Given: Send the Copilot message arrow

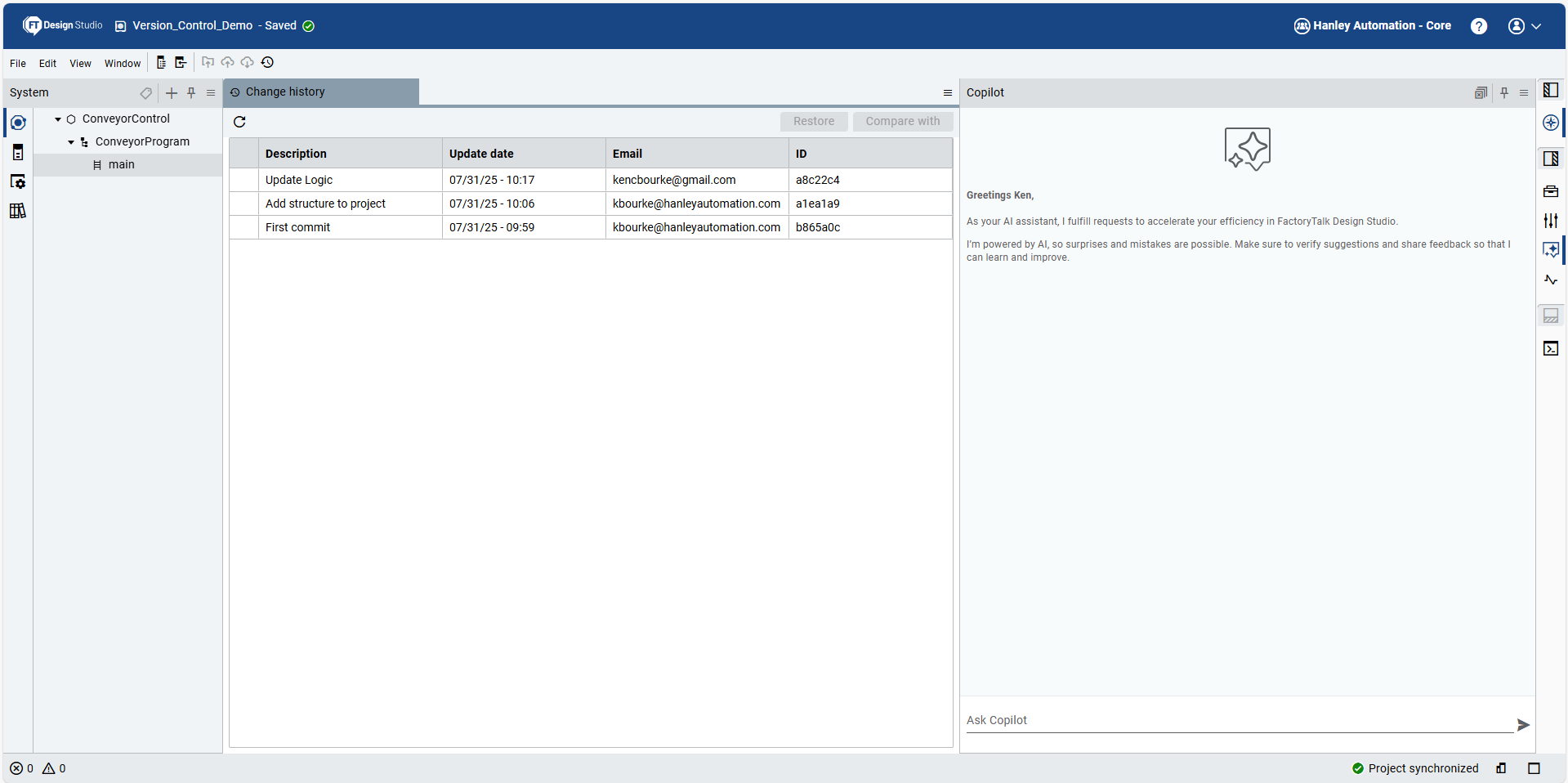Looking at the screenshot, I should pos(1523,725).
